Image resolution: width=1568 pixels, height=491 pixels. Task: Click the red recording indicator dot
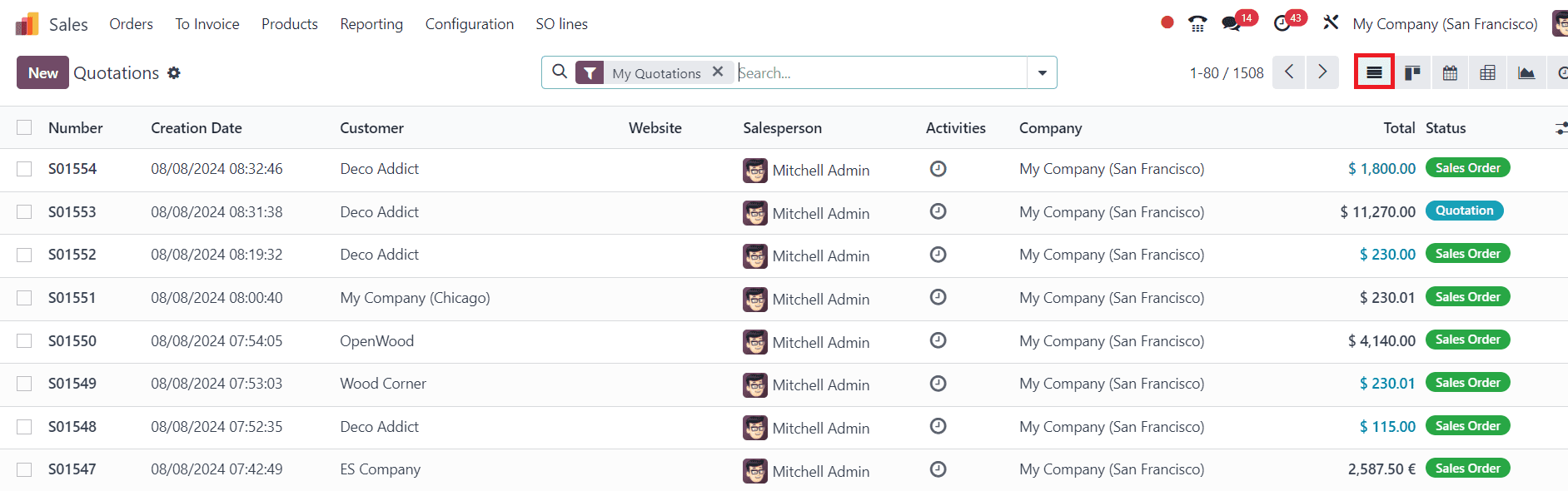point(1167,22)
